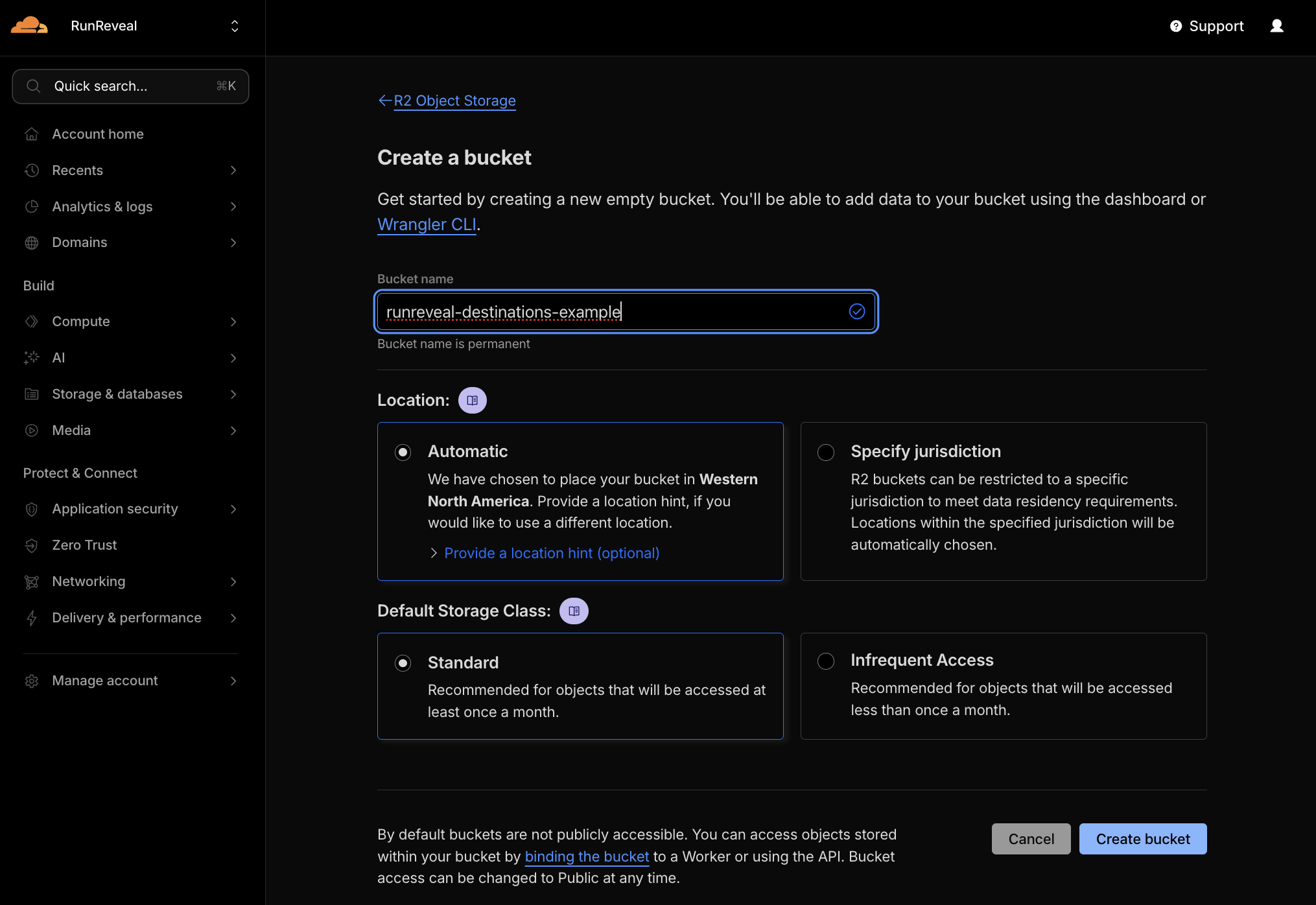1316x905 pixels.
Task: Click the Location documentation book icon
Action: coord(472,400)
